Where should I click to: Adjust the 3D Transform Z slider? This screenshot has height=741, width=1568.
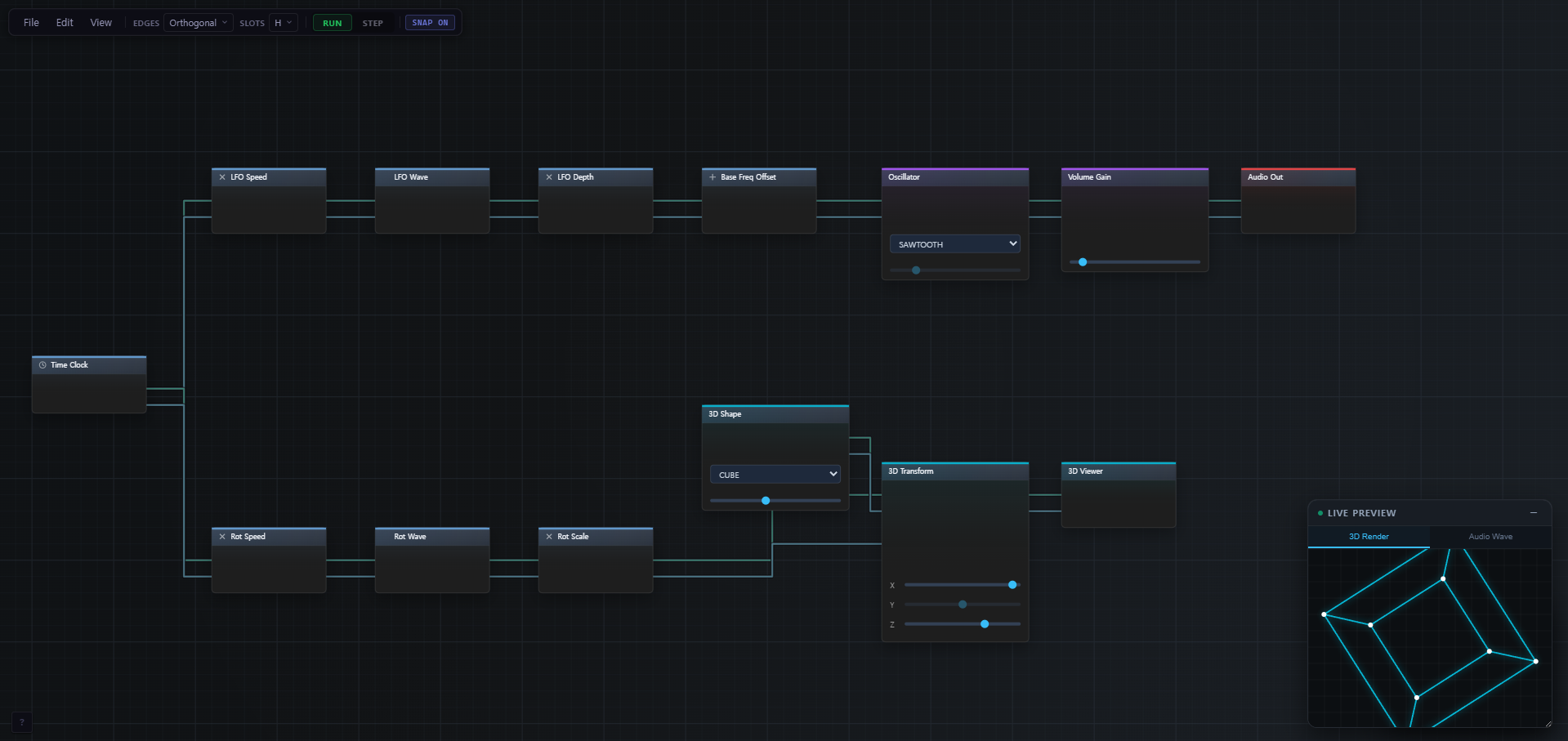[x=963, y=624]
